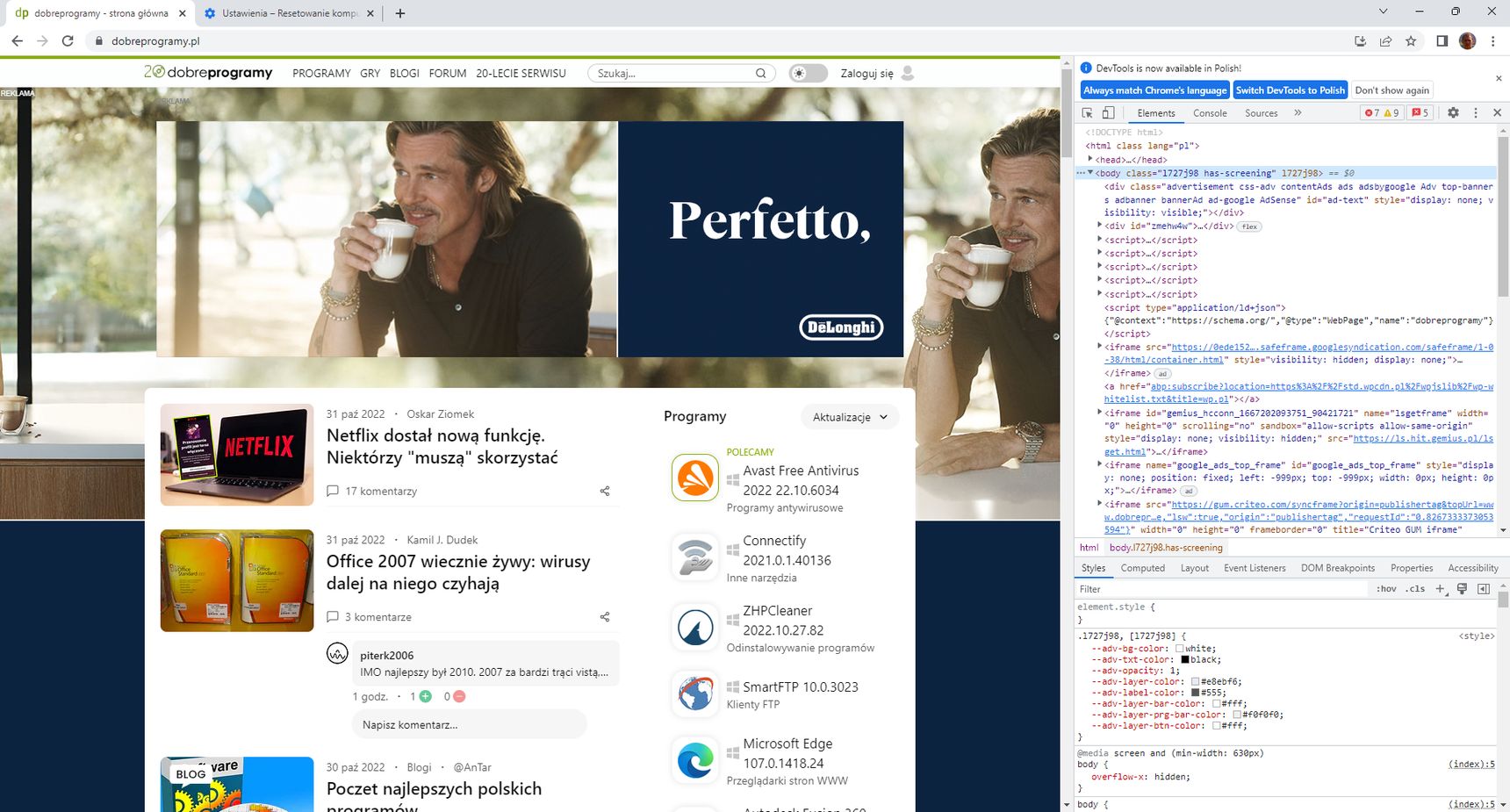1510x812 pixels.
Task: Open the tab search chevron in title bar
Action: pos(1383,11)
